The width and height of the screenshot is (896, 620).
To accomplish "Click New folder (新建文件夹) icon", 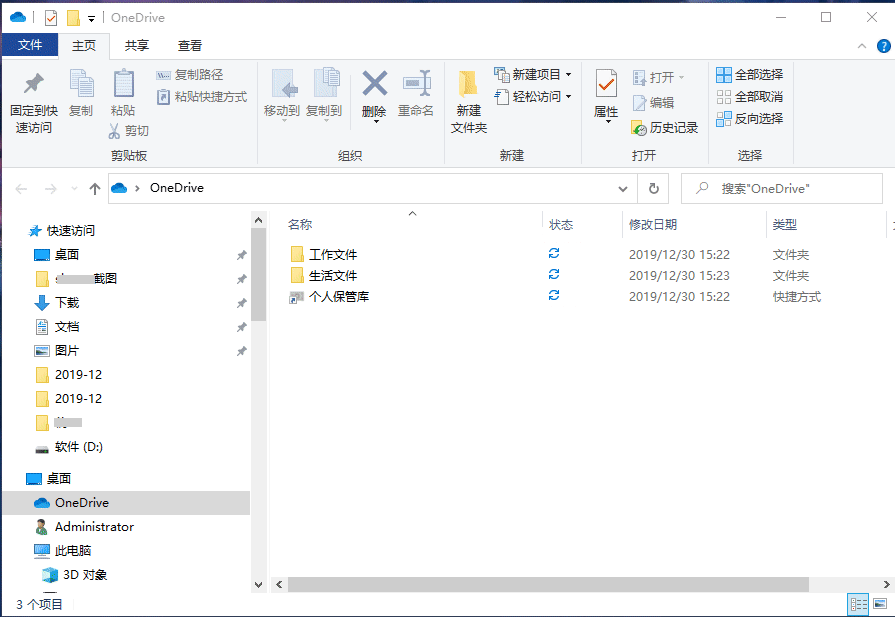I will [468, 84].
